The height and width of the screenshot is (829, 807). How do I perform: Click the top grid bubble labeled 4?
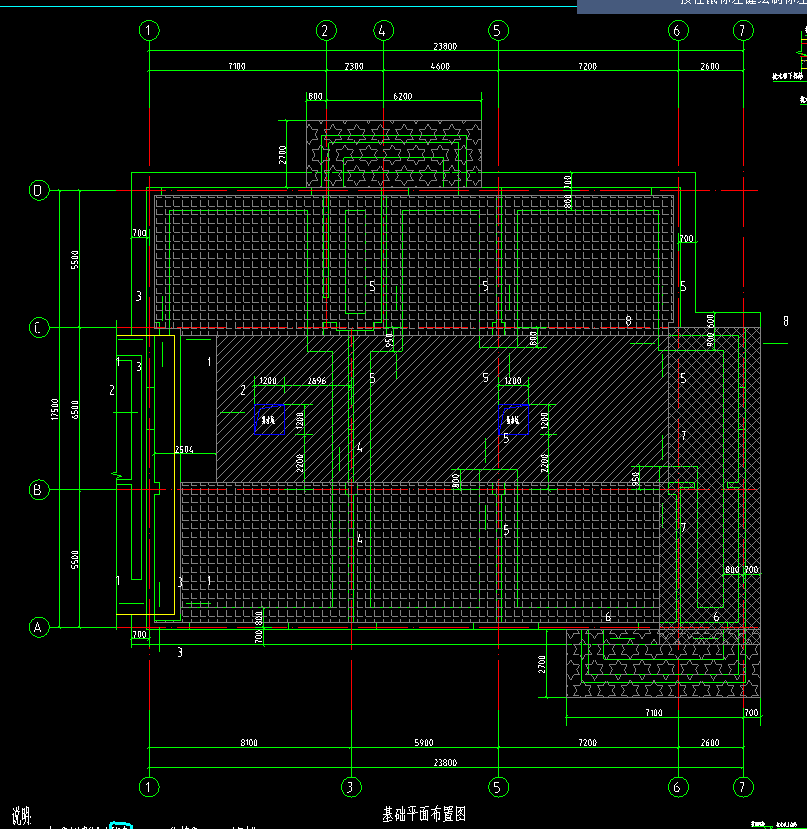click(x=383, y=31)
